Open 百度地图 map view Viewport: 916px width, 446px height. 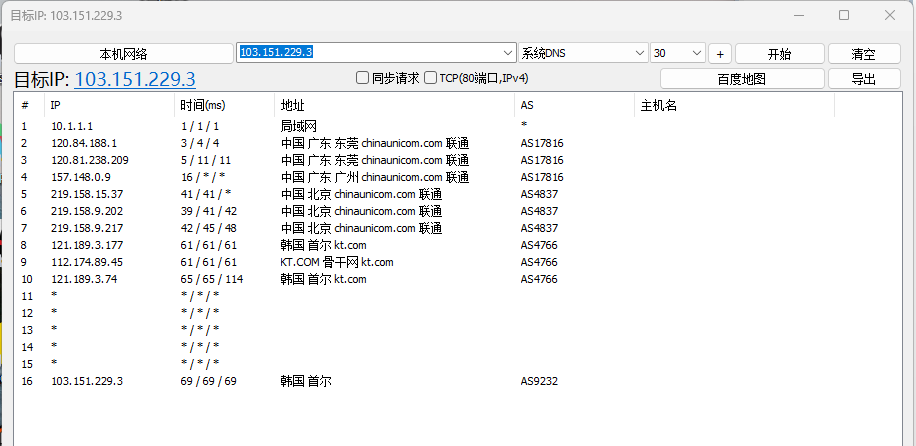(742, 78)
